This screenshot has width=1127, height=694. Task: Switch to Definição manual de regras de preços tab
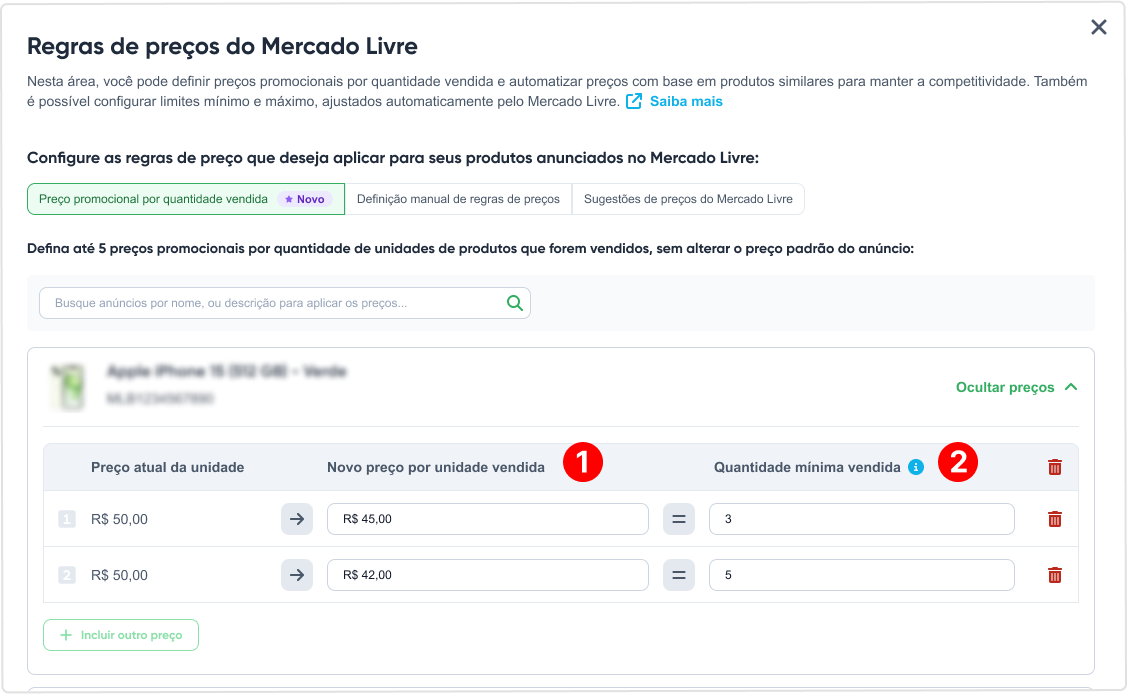pos(459,199)
